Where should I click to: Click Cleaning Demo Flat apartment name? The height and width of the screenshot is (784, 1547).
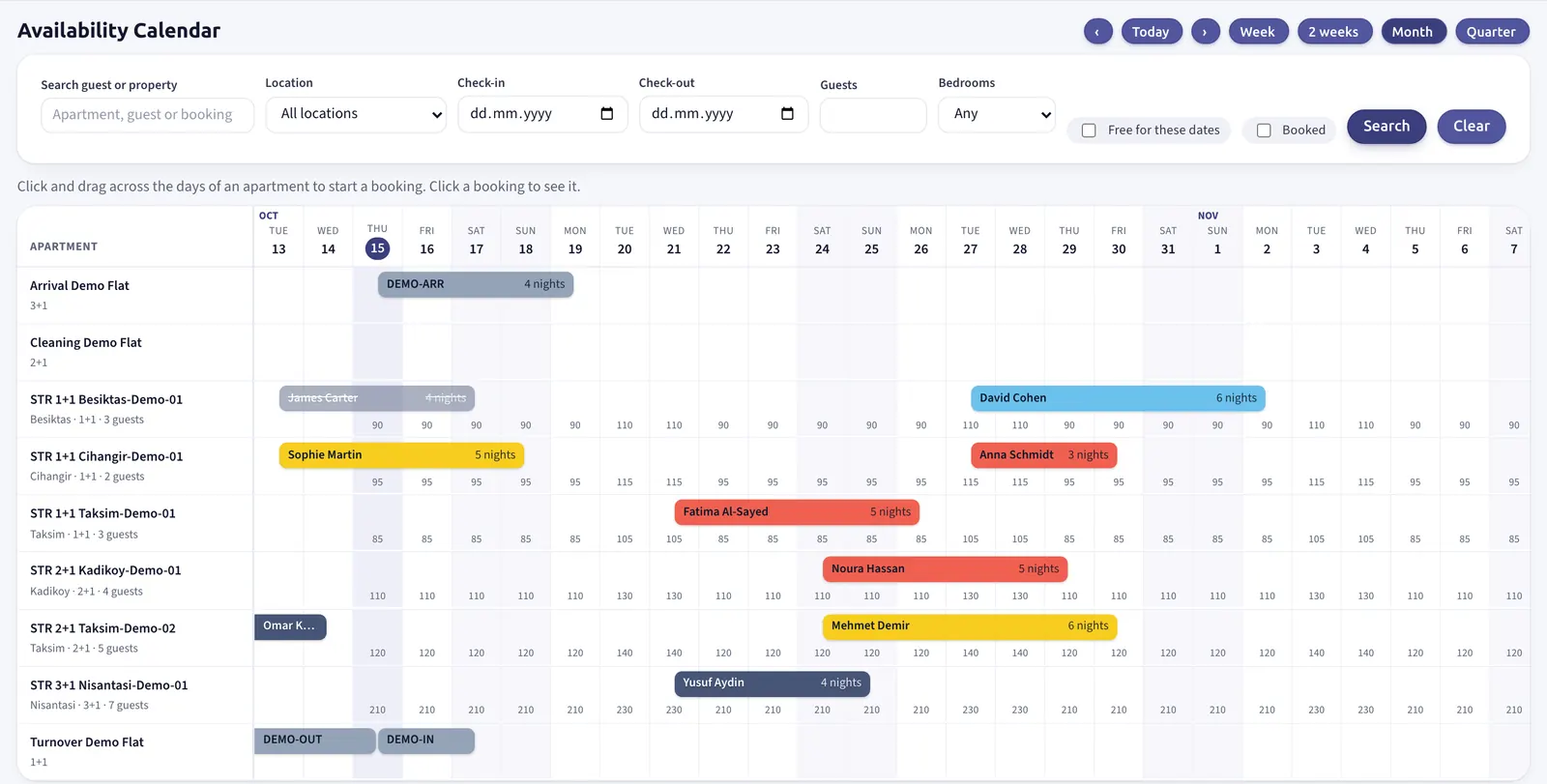(86, 343)
